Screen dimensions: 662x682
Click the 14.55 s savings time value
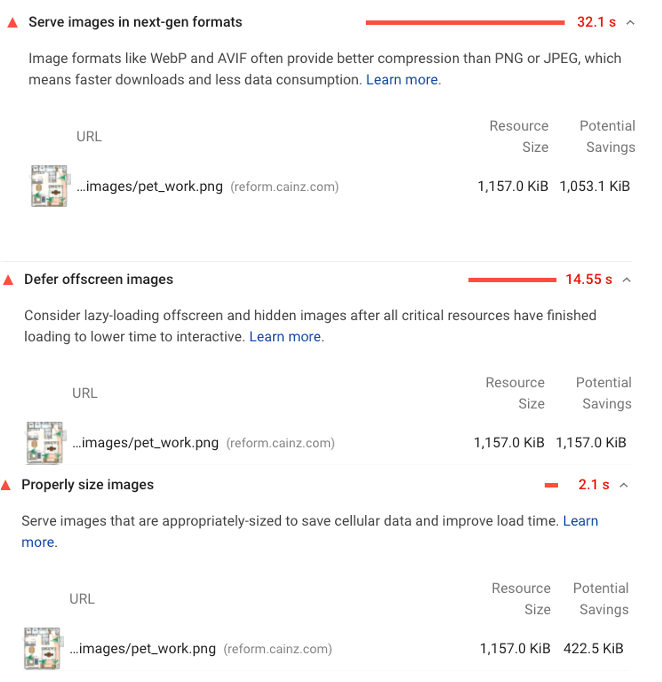tap(588, 279)
